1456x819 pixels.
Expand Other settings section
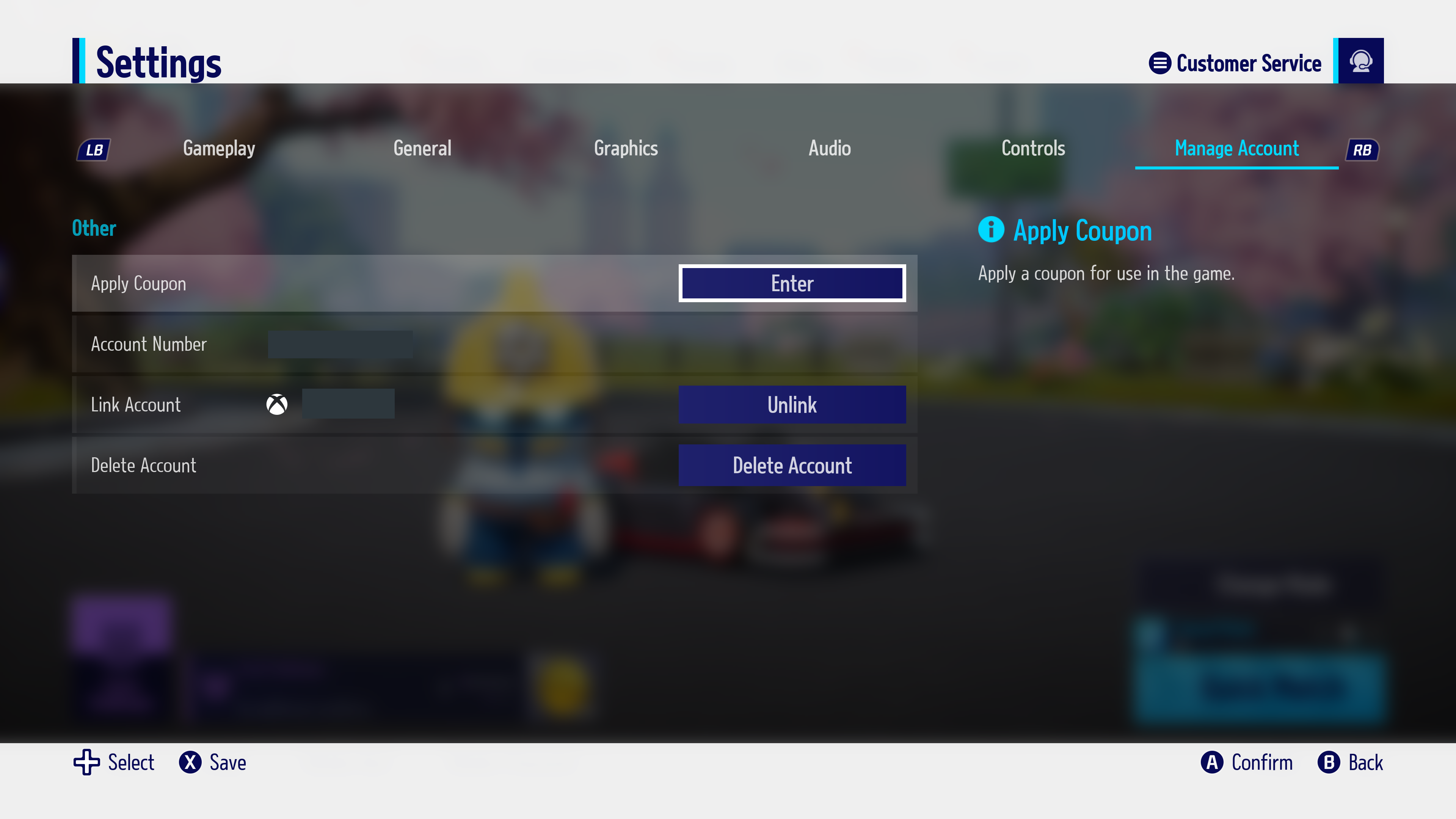pos(94,228)
